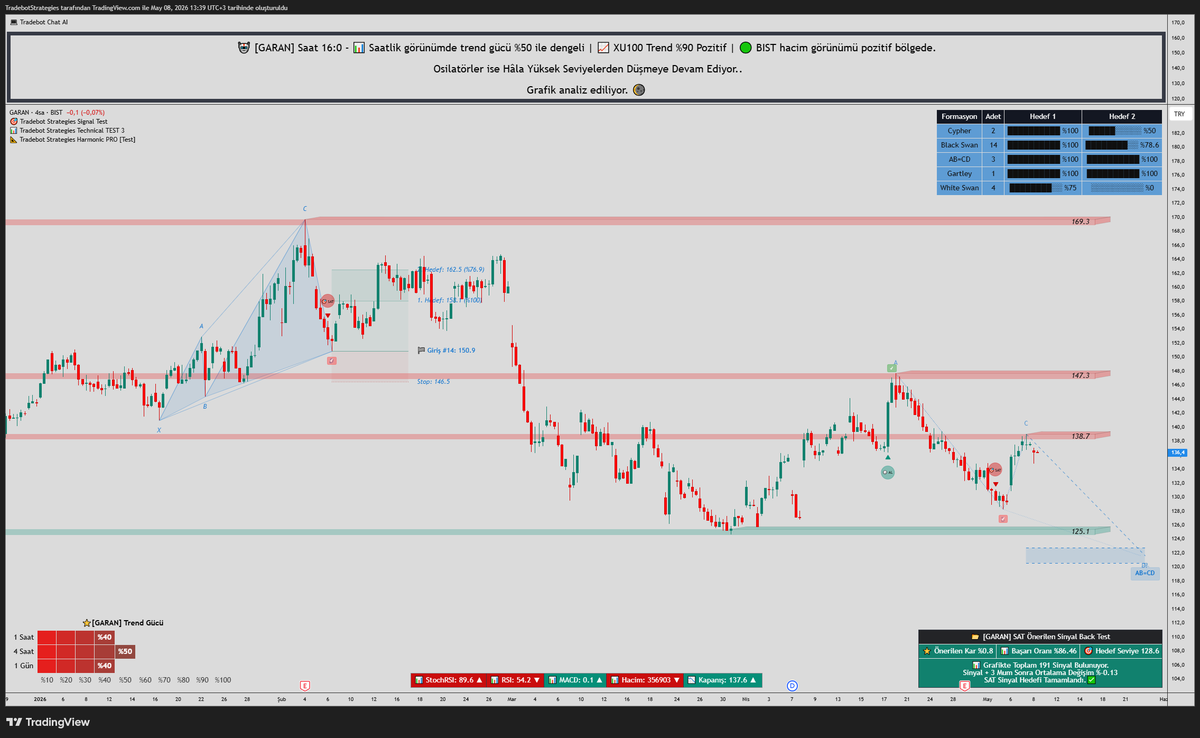This screenshot has width=1200, height=738.
Task: Click point X label of the Cypher pattern
Action: [158, 430]
